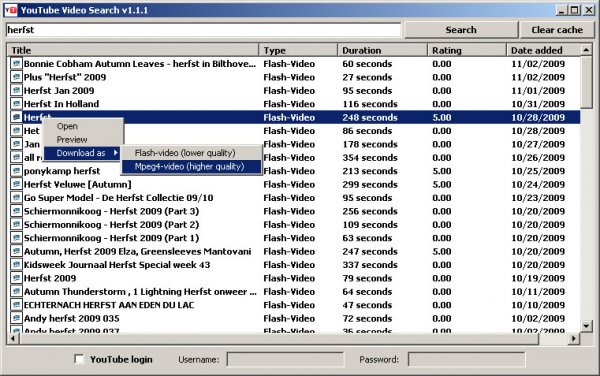
Task: Click video icon beside Herfst In Holland
Action: [x=16, y=103]
